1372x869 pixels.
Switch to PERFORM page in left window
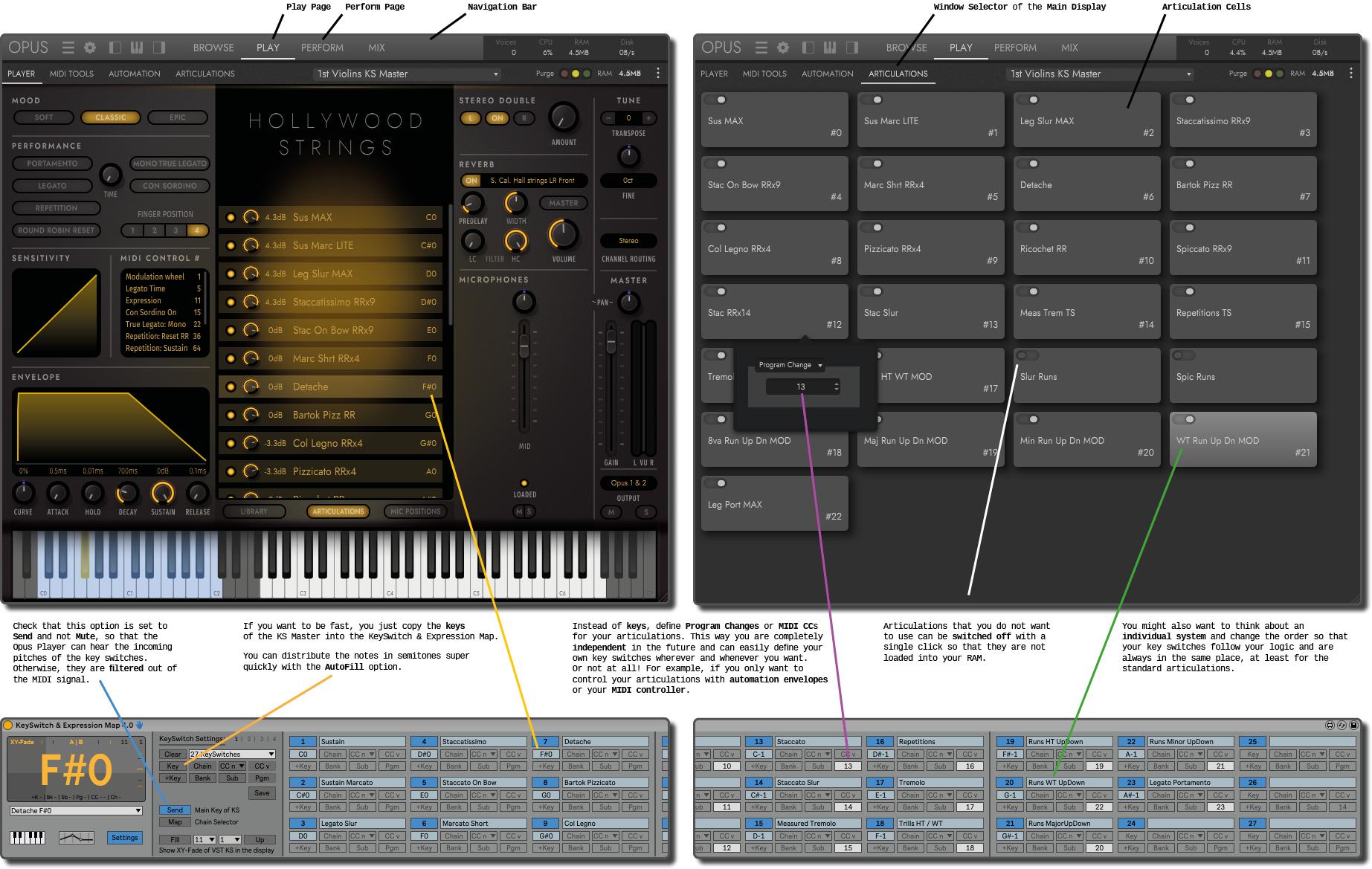pos(322,48)
